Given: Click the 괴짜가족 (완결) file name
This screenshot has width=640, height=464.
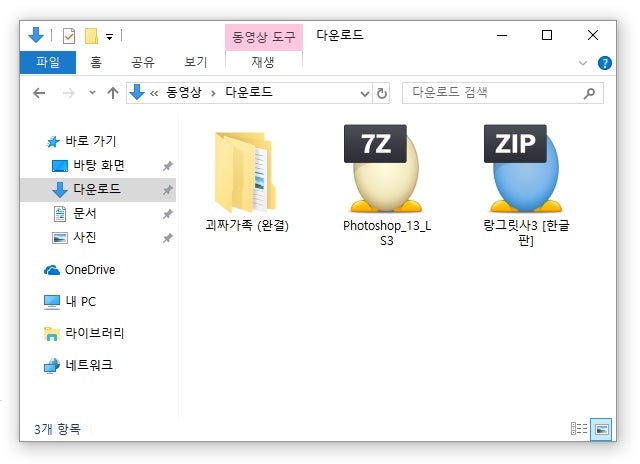Looking at the screenshot, I should (247, 225).
